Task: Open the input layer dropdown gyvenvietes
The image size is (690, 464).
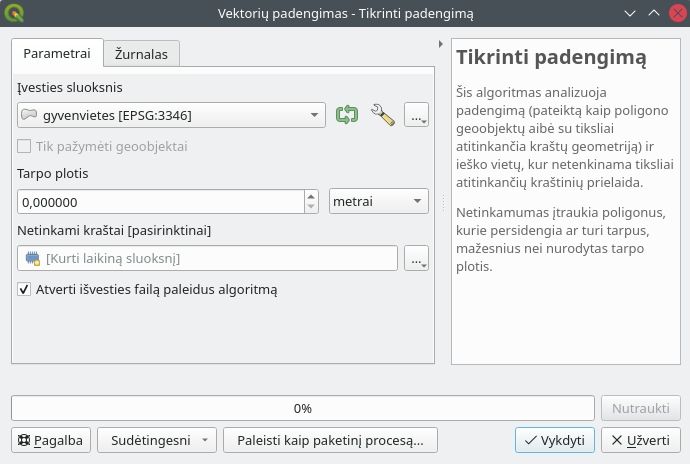Action: (x=171, y=115)
